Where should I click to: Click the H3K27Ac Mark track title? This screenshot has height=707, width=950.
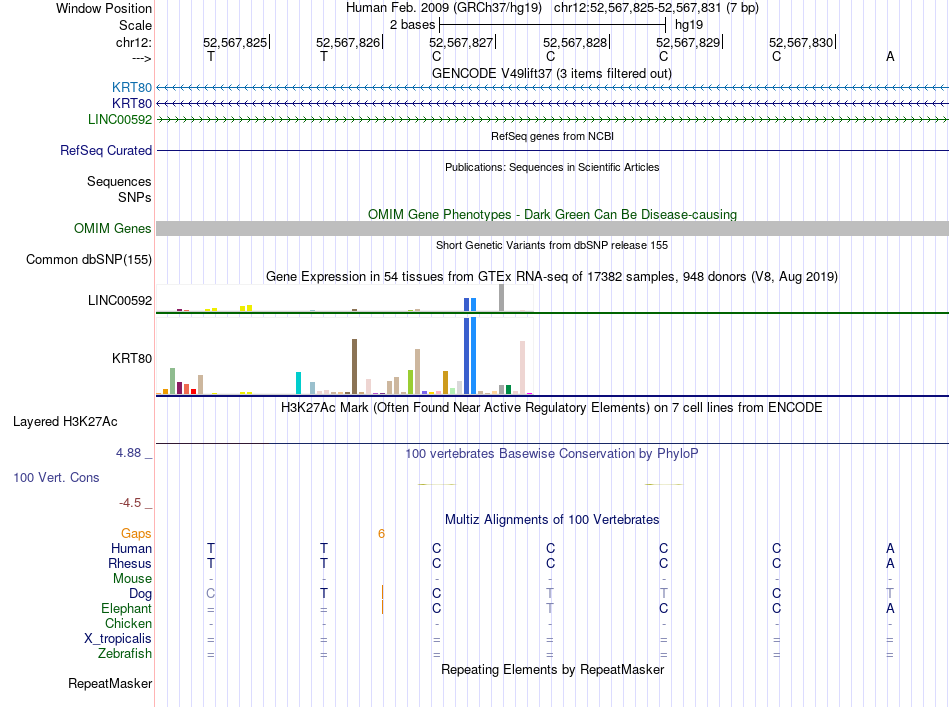[551, 407]
